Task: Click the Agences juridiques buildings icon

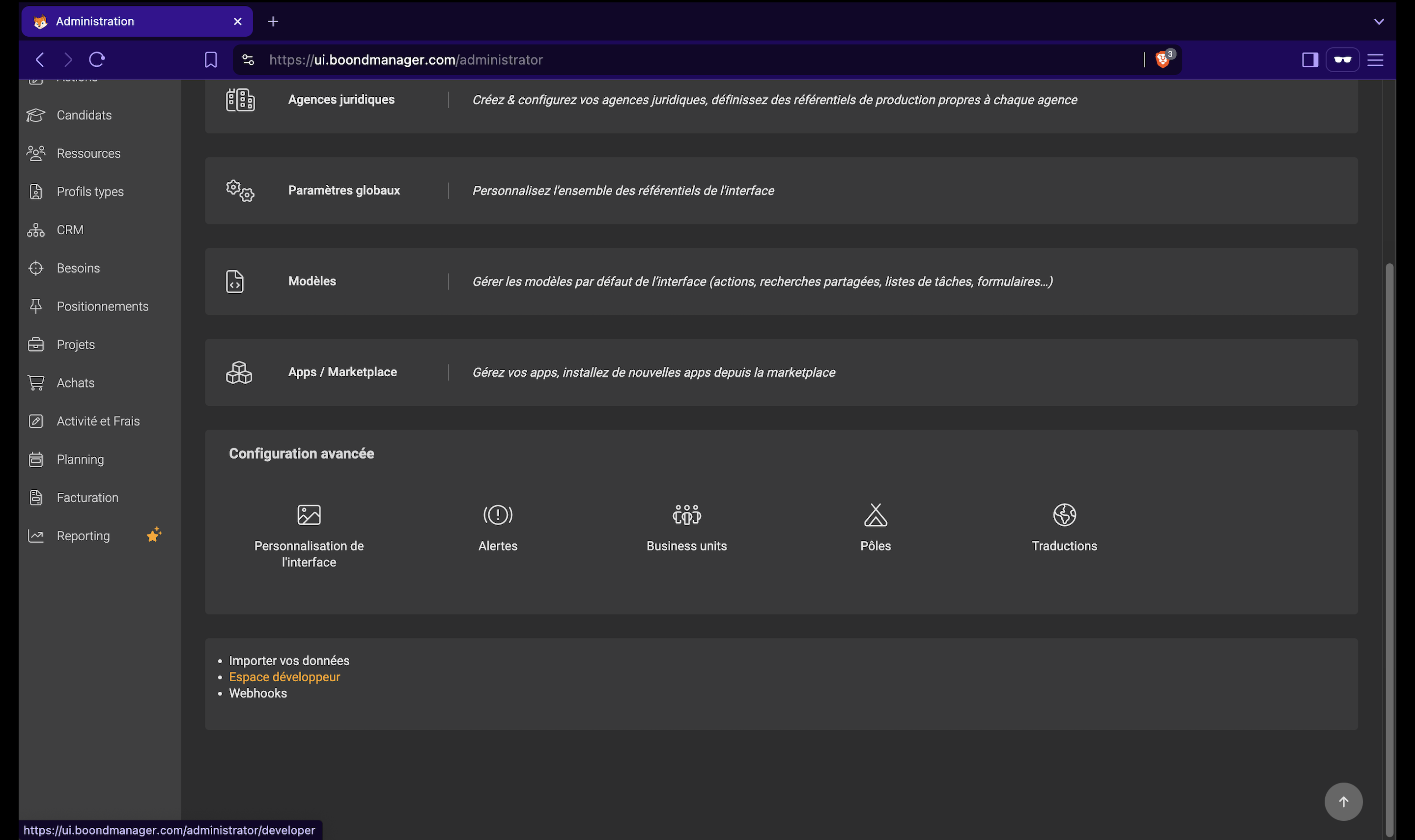Action: point(240,100)
